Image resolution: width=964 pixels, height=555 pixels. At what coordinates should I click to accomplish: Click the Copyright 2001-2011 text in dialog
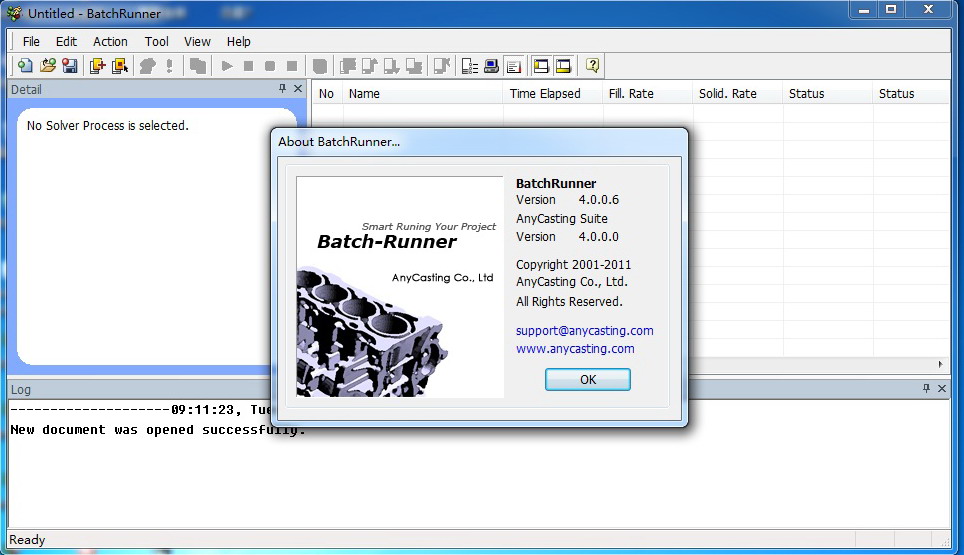tap(574, 265)
